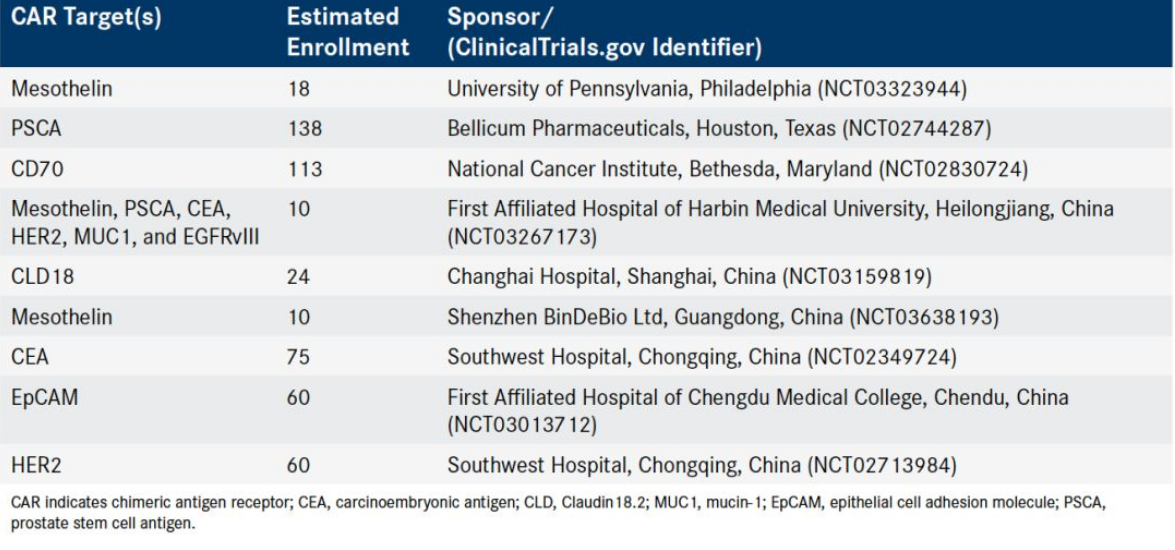Click the enrollment value 138
Image resolution: width=1175 pixels, height=550 pixels.
305,129
